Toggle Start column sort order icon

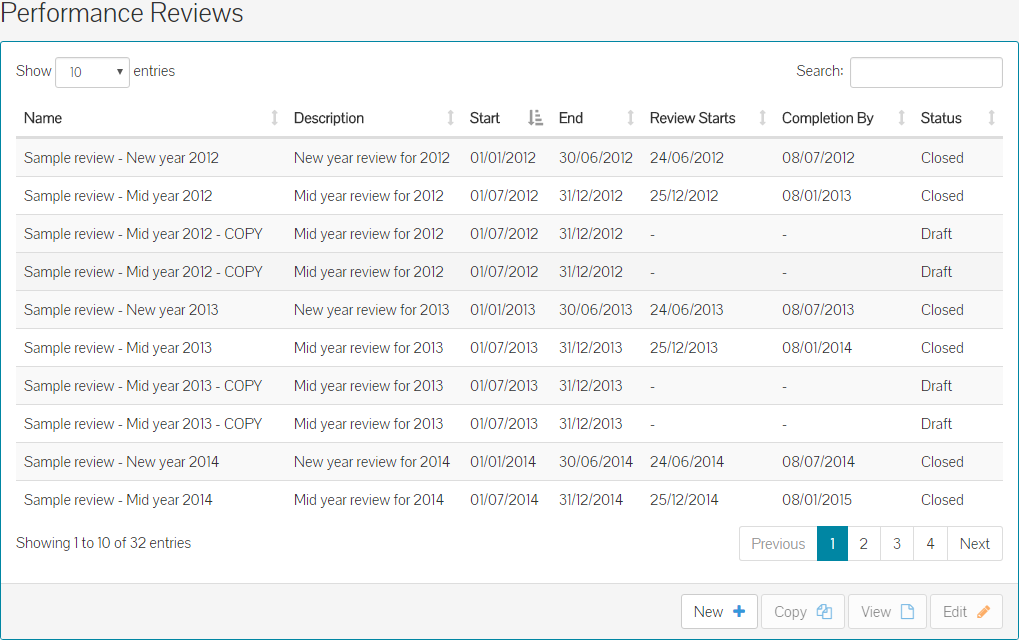point(535,118)
